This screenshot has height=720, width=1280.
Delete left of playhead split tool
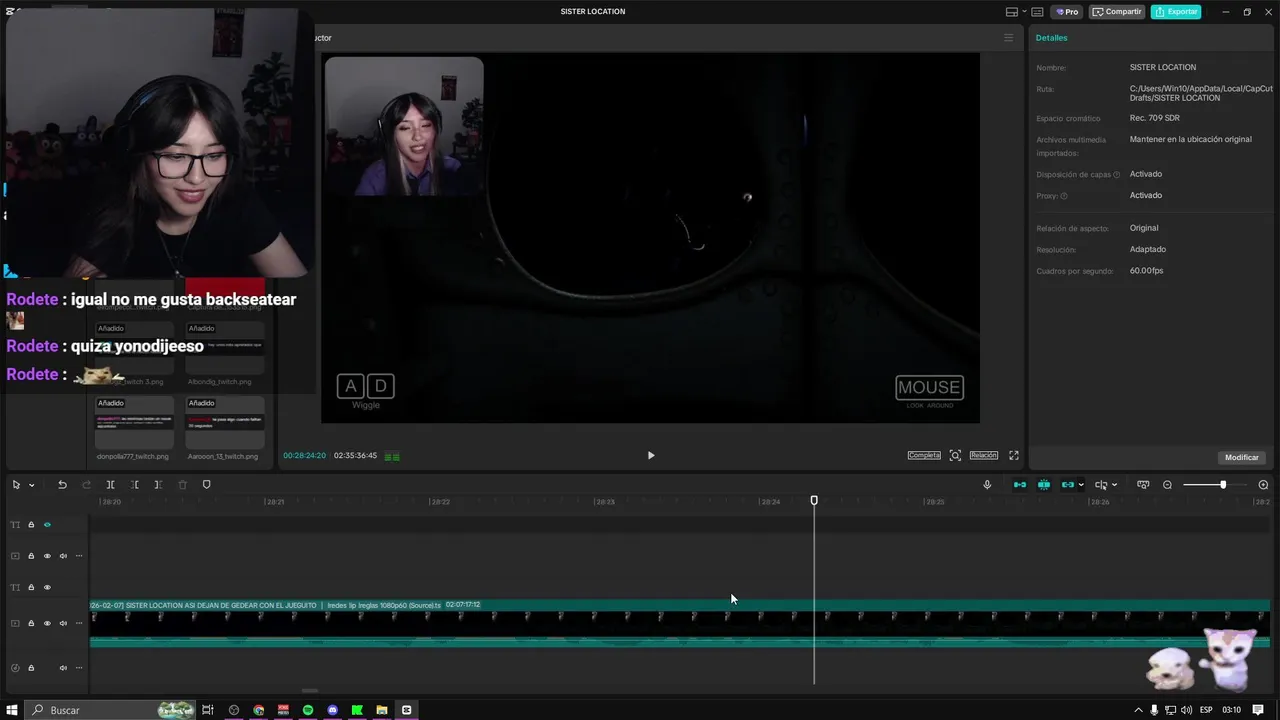click(x=135, y=485)
